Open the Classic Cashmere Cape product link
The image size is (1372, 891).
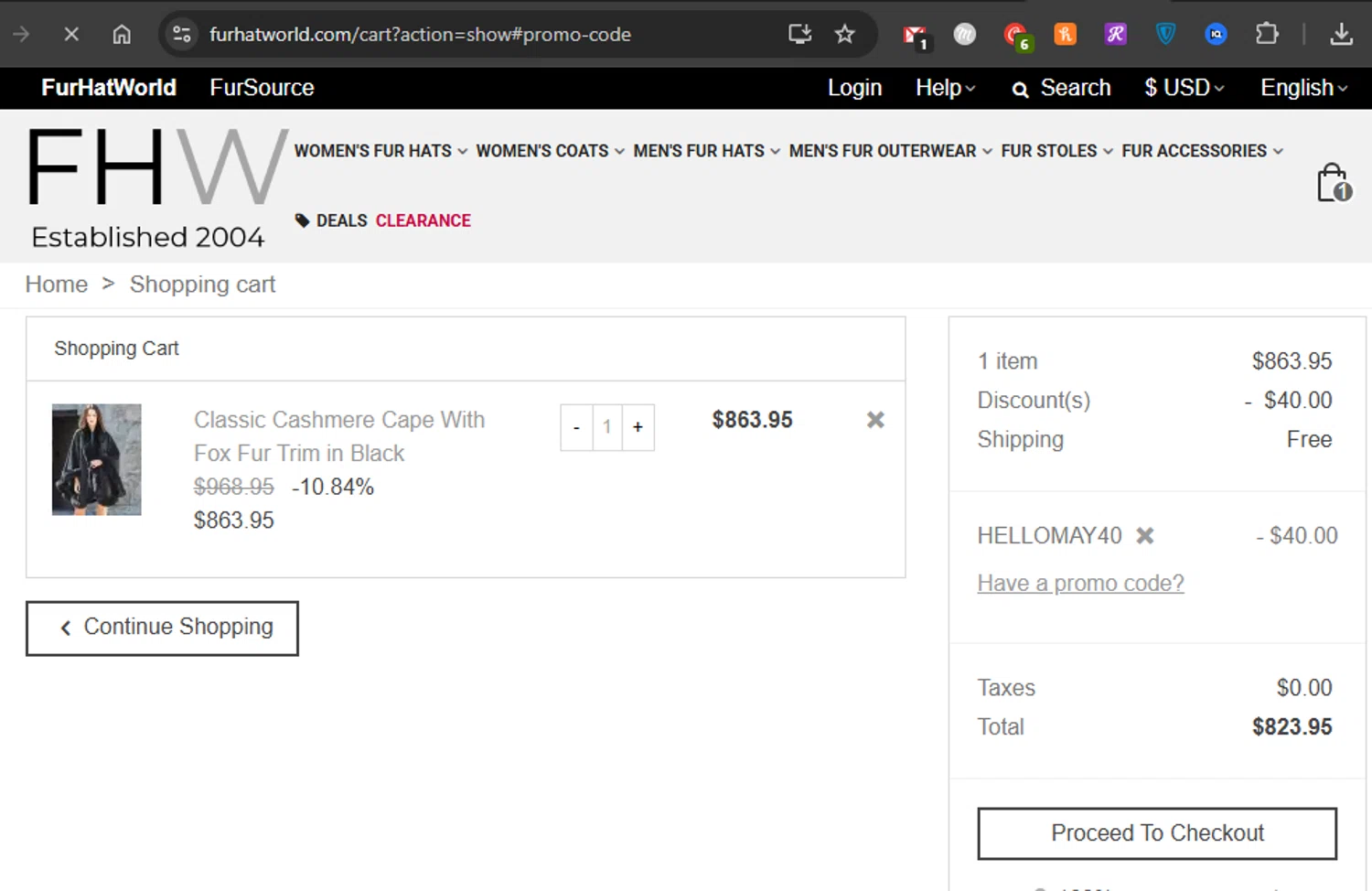[339, 436]
